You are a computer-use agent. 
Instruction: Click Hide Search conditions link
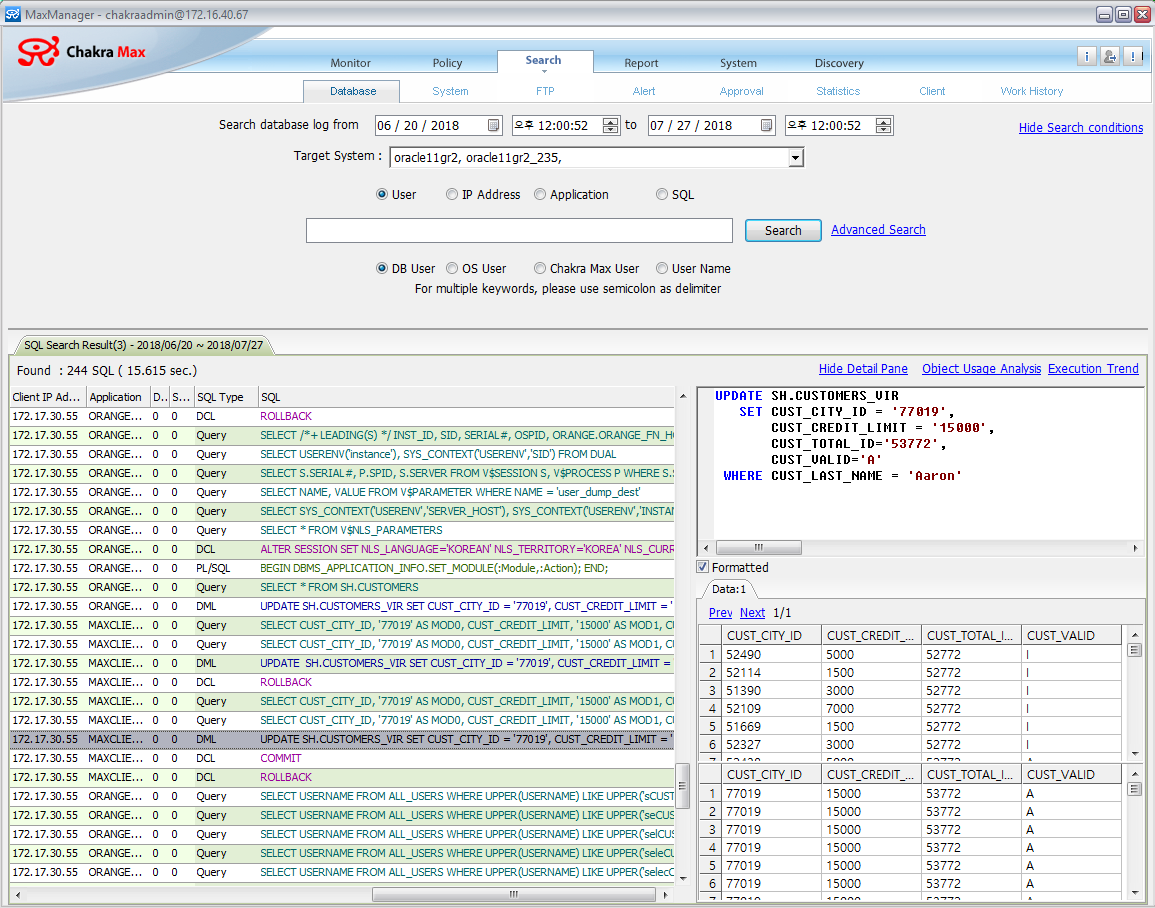click(x=1081, y=127)
